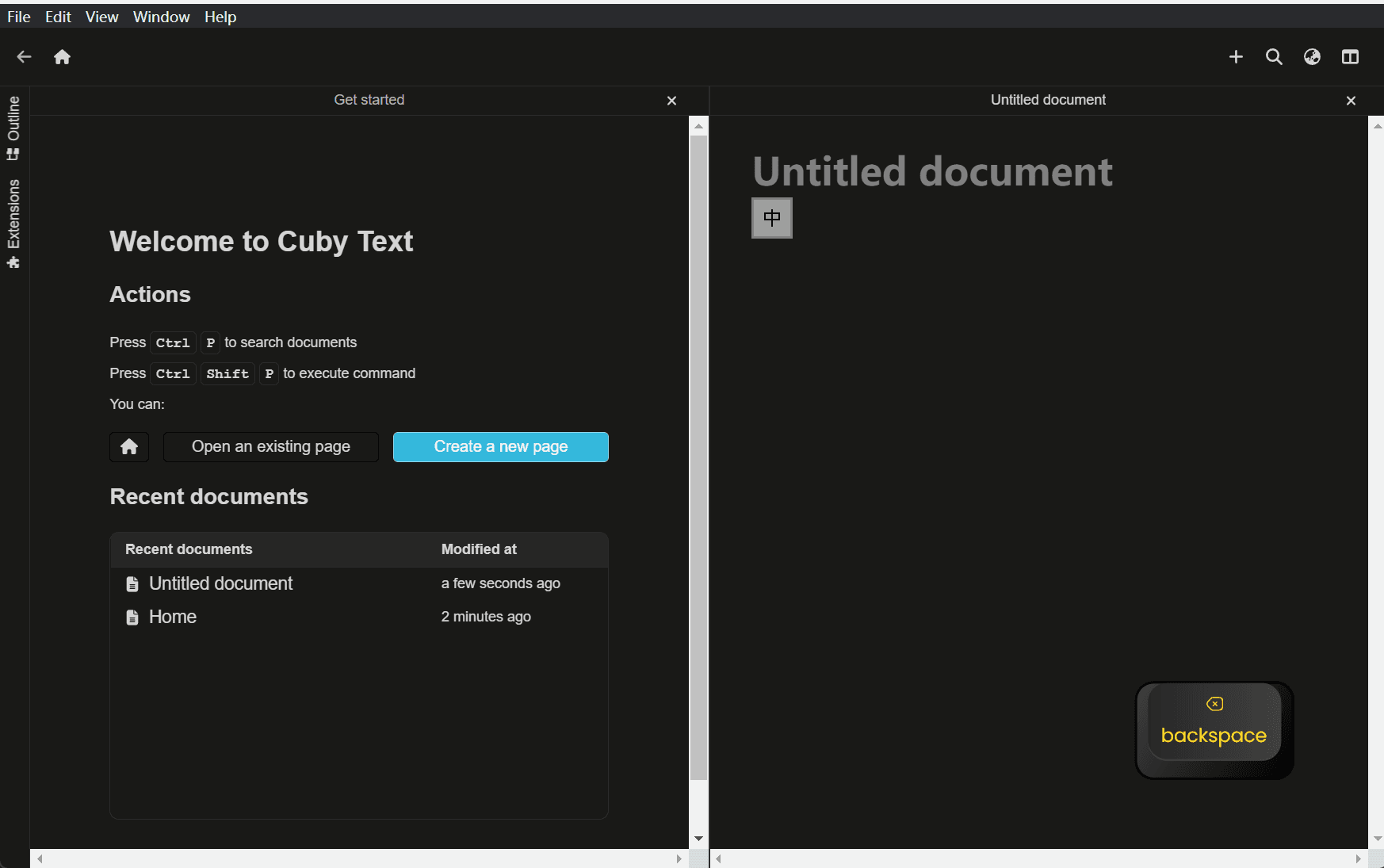Close the Untitled document tab
1384x868 pixels.
point(1351,101)
